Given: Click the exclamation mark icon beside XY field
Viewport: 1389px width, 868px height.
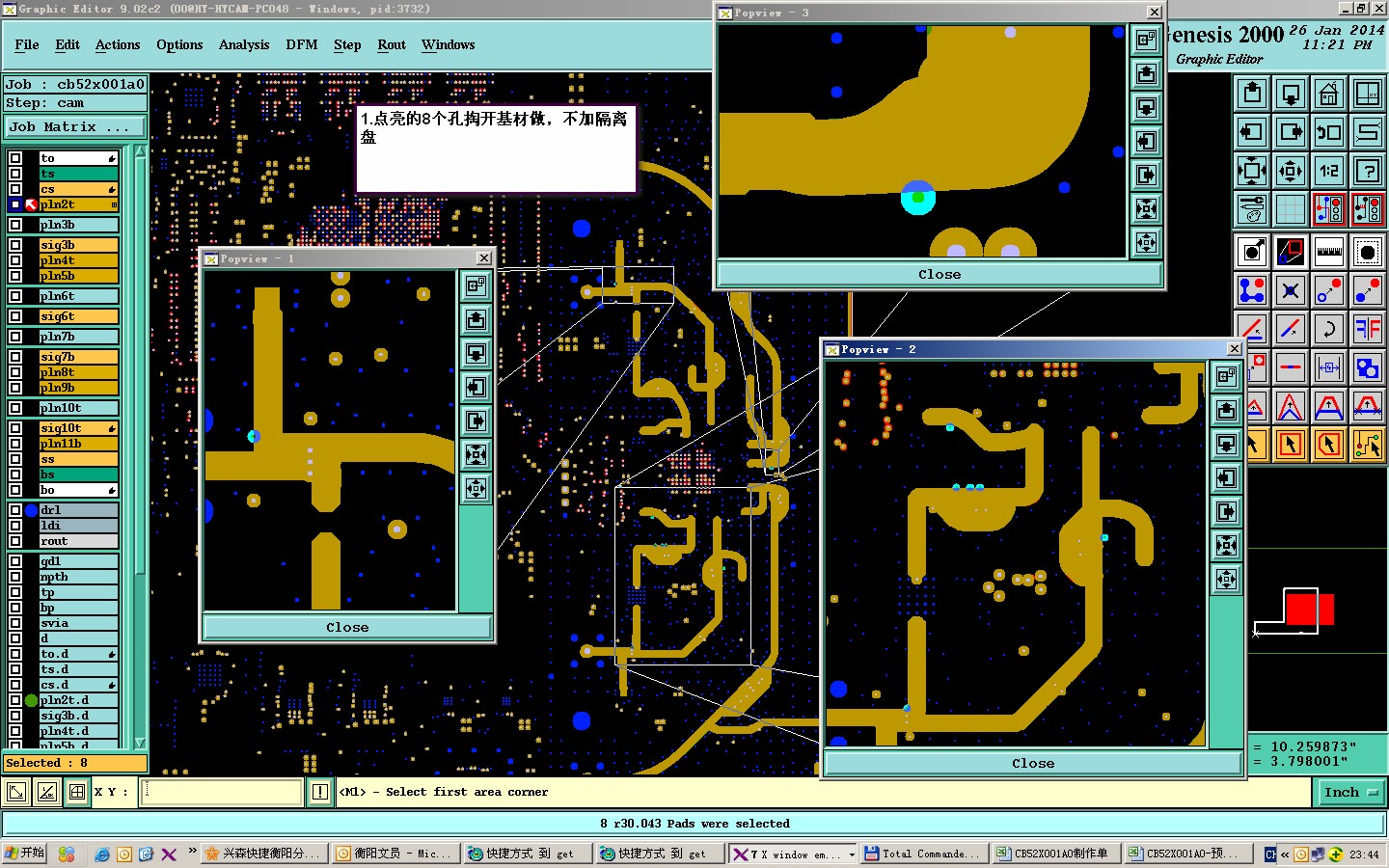Looking at the screenshot, I should [x=320, y=792].
